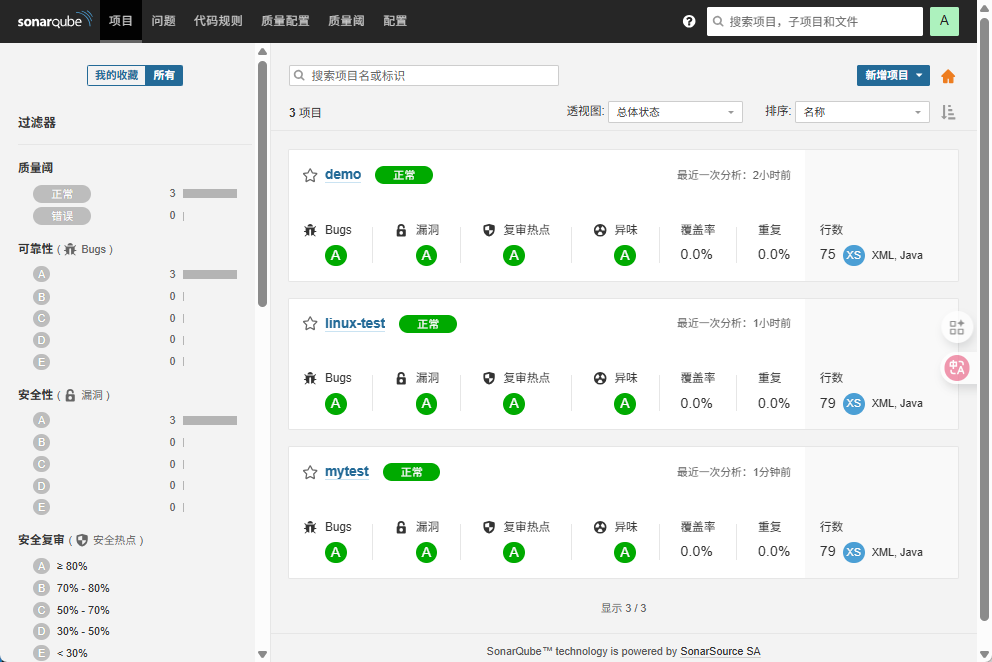
Task: Open the 透视图 总体状态 dropdown
Action: pyautogui.click(x=675, y=112)
